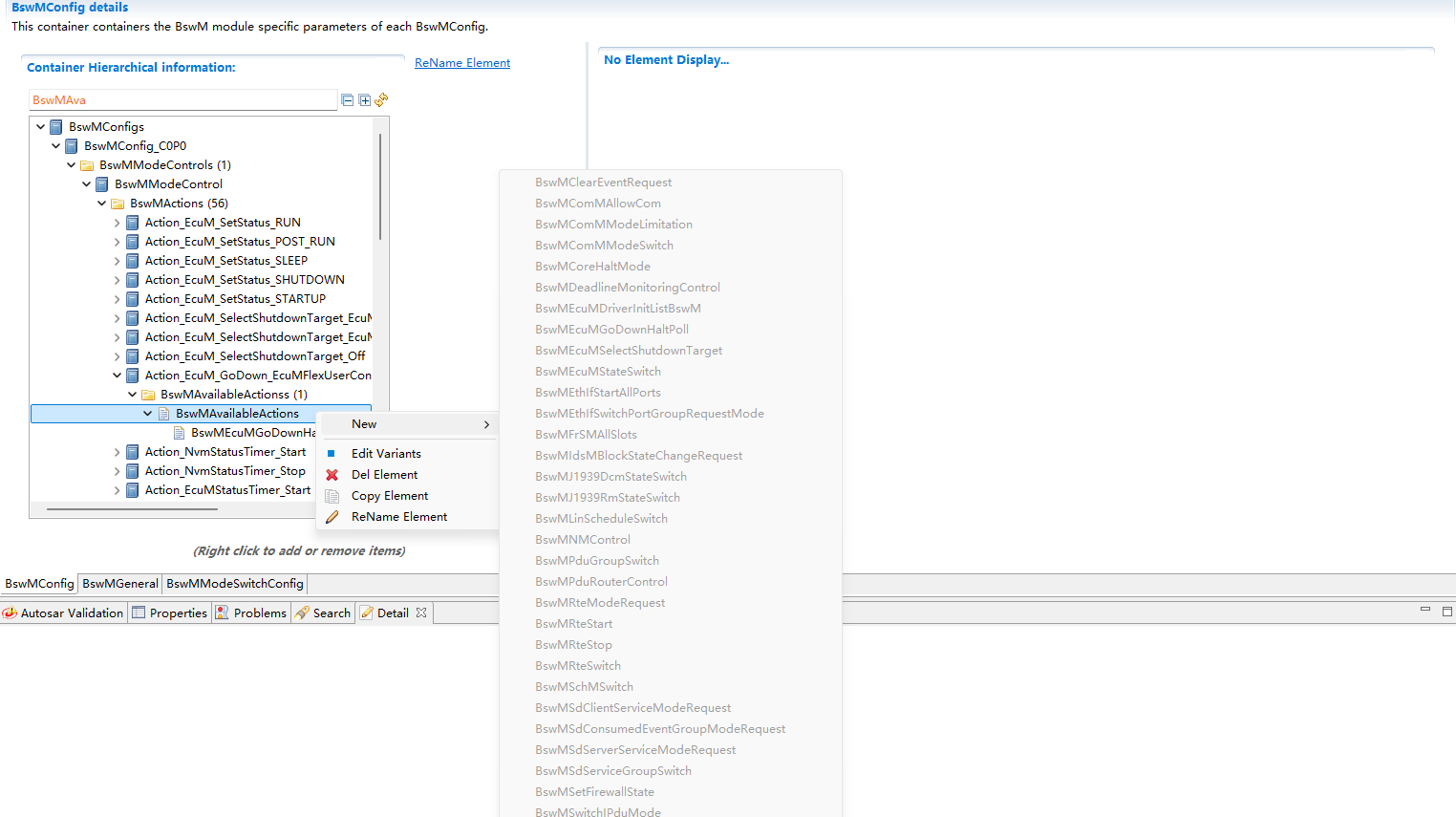The image size is (1456, 817).
Task: Collapse the BswMActions (56) folder
Action: [x=102, y=204]
